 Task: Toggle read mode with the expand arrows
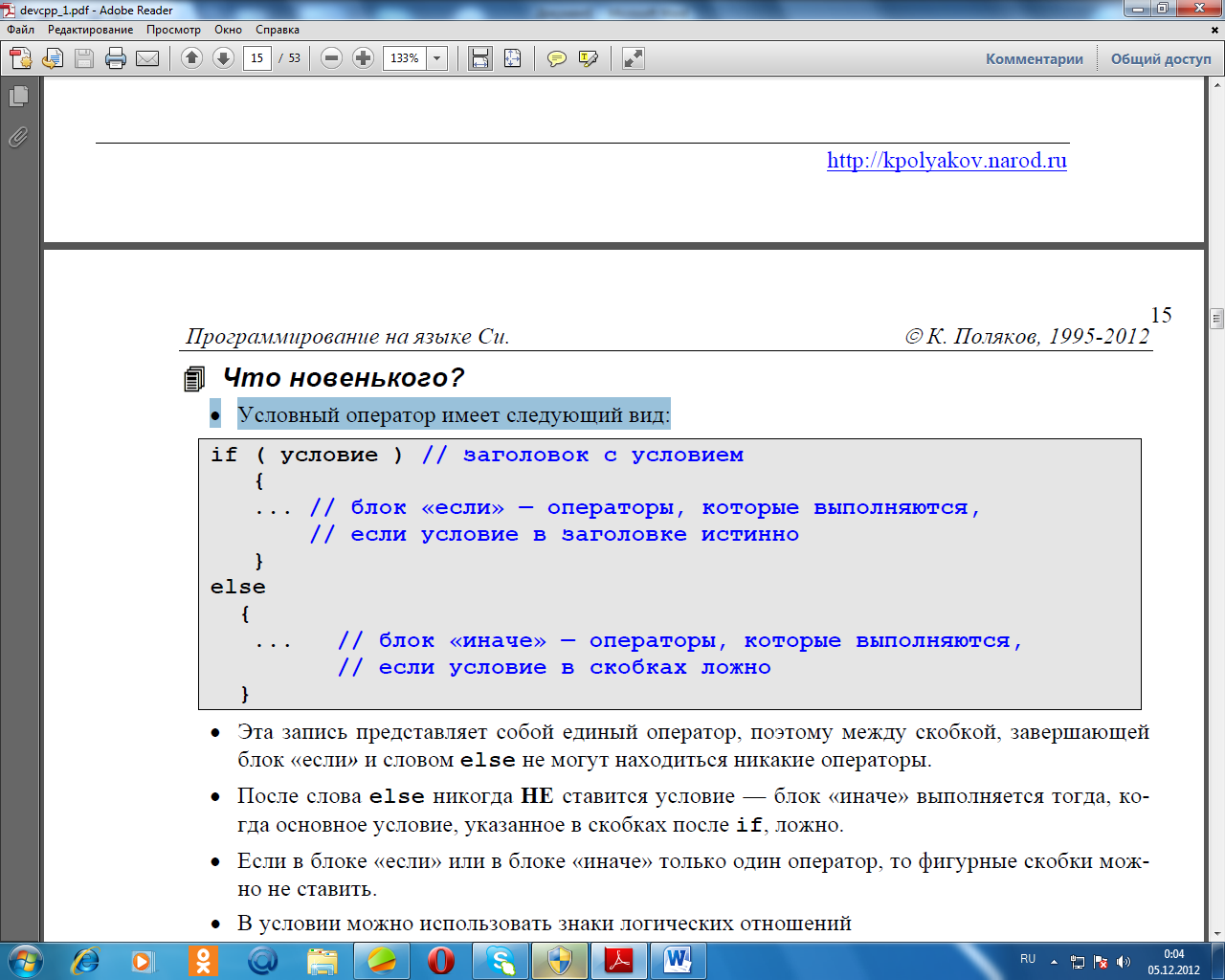[634, 58]
